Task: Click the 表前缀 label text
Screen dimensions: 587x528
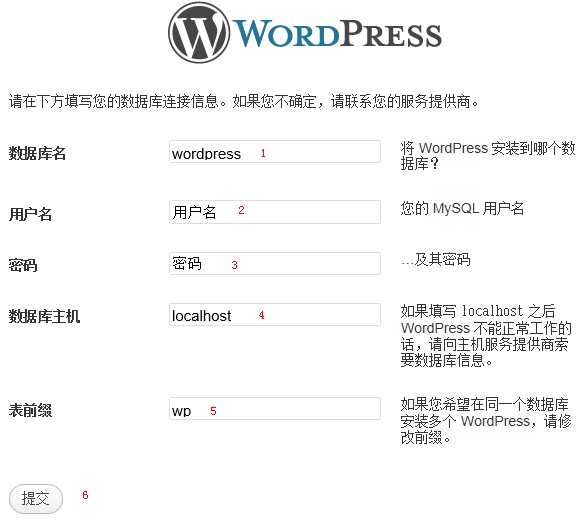Action: pos(30,410)
